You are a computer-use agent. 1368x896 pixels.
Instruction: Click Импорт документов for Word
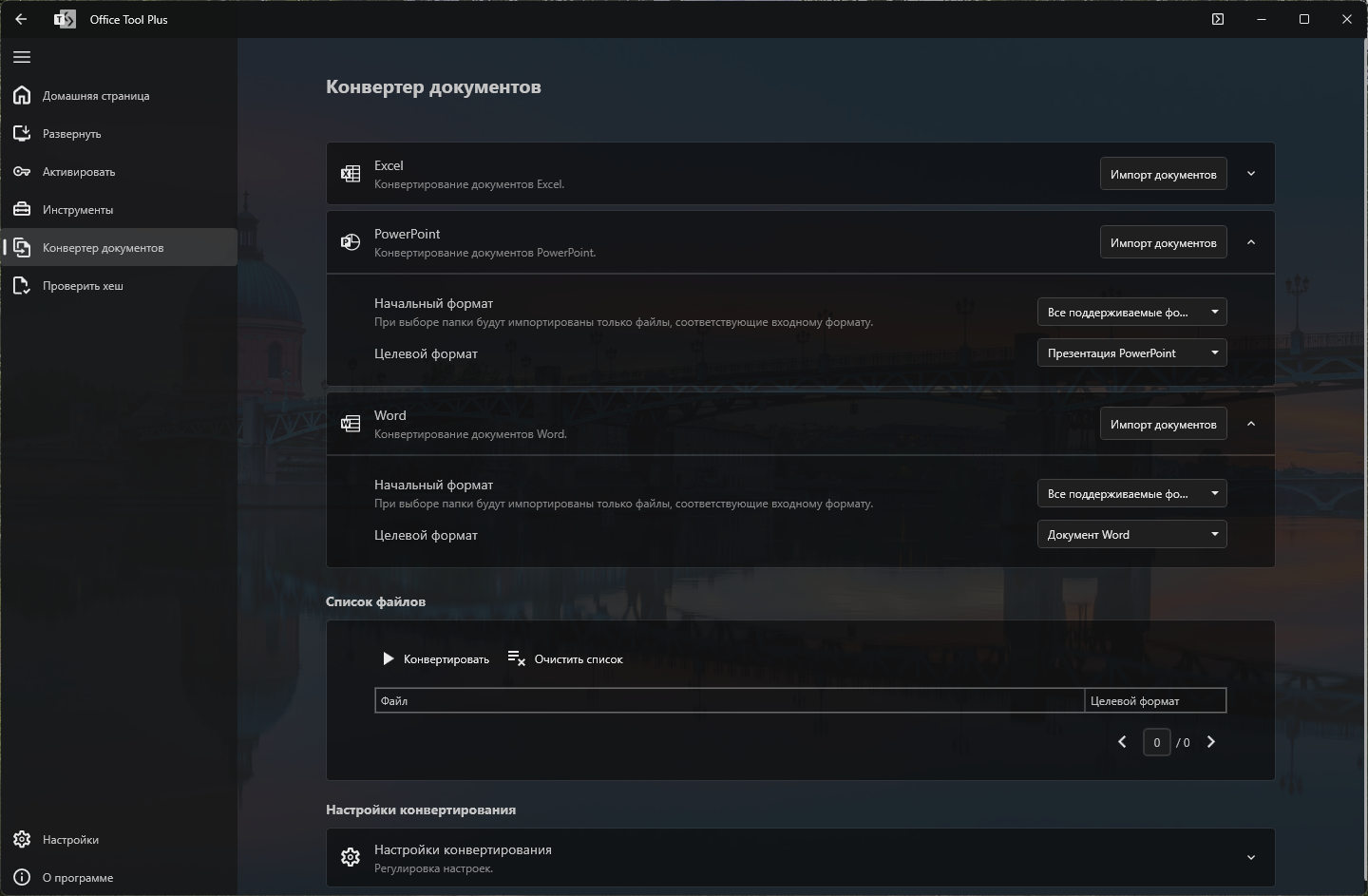pyautogui.click(x=1163, y=424)
